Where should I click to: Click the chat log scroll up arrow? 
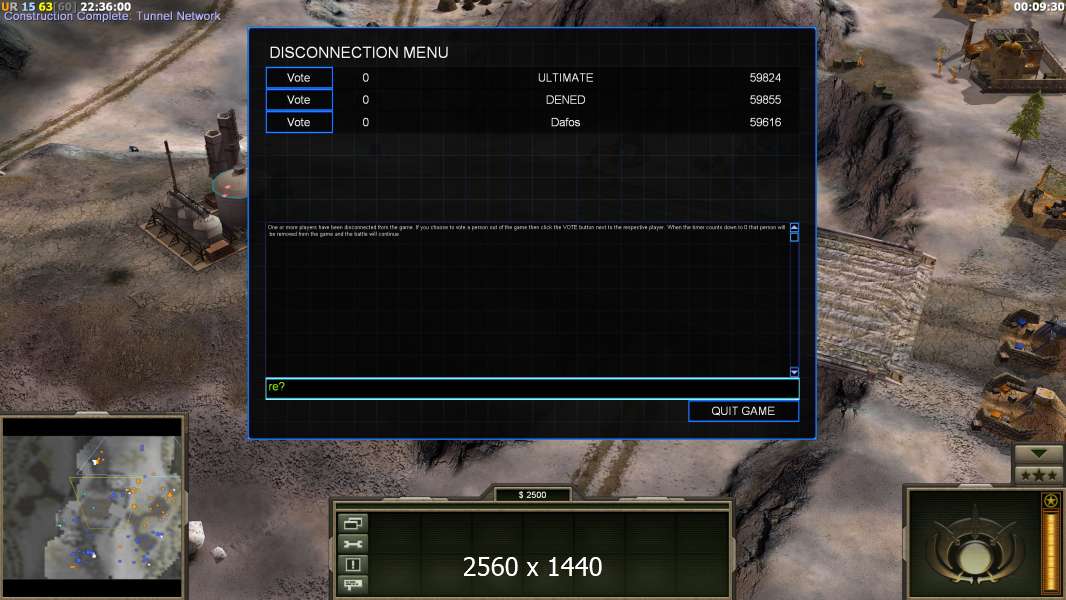pyautogui.click(x=794, y=227)
